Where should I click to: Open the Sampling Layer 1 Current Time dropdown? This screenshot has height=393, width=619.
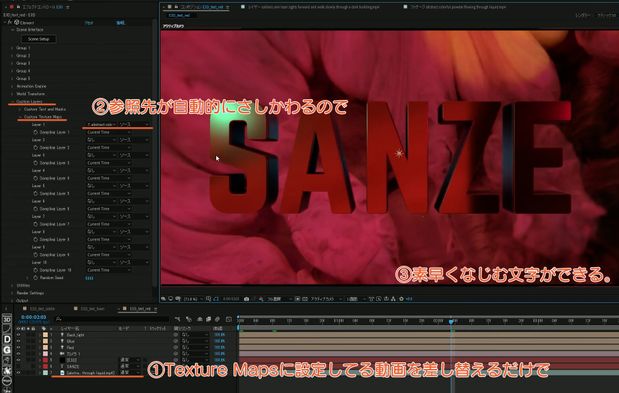coord(109,132)
